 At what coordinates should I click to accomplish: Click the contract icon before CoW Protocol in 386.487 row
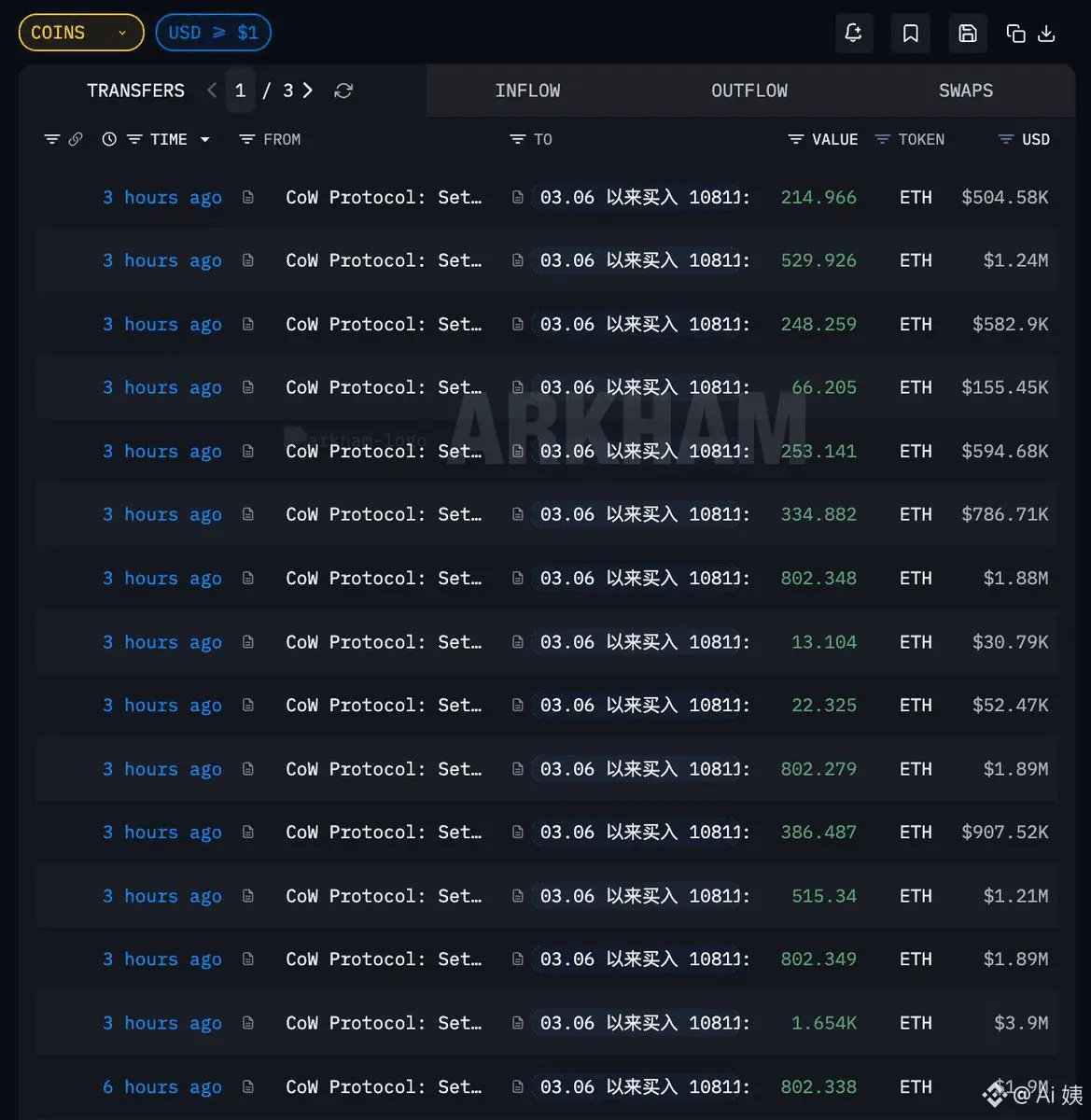(248, 833)
